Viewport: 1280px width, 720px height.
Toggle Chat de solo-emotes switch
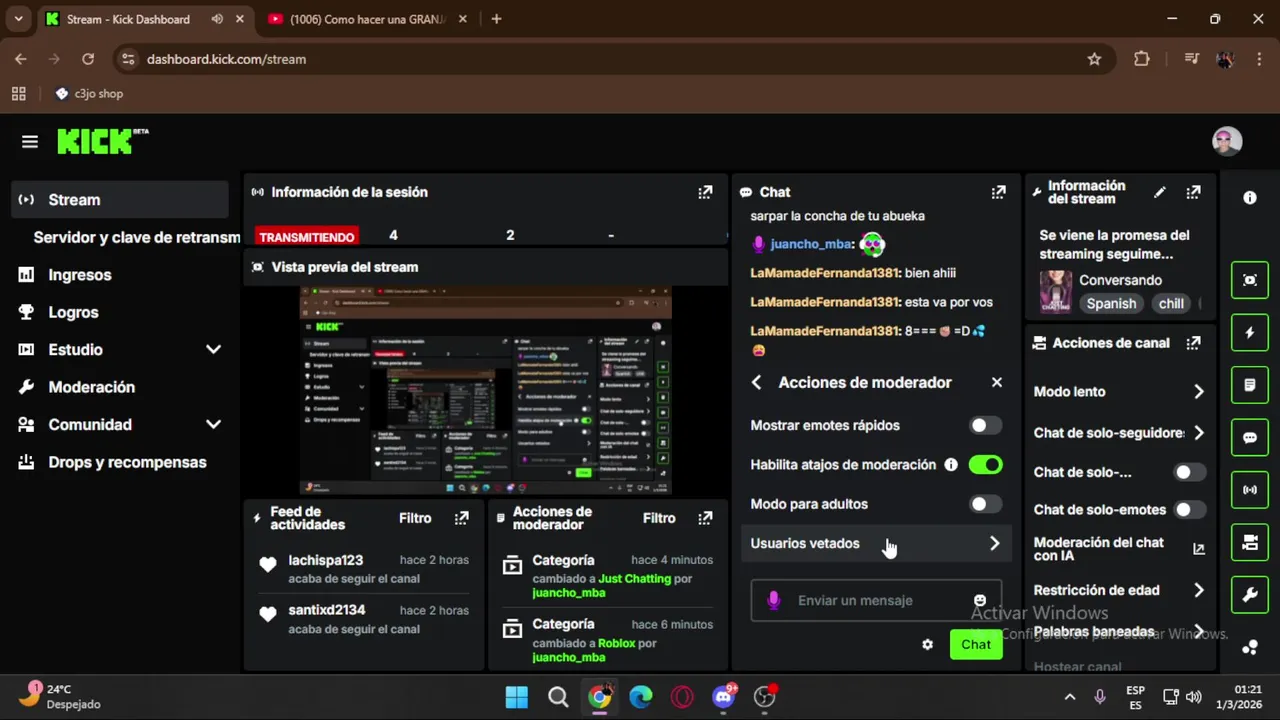pyautogui.click(x=1189, y=510)
